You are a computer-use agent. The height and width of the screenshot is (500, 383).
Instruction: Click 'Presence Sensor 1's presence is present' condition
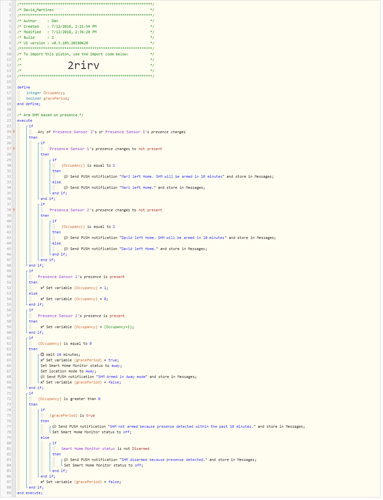tap(81, 277)
